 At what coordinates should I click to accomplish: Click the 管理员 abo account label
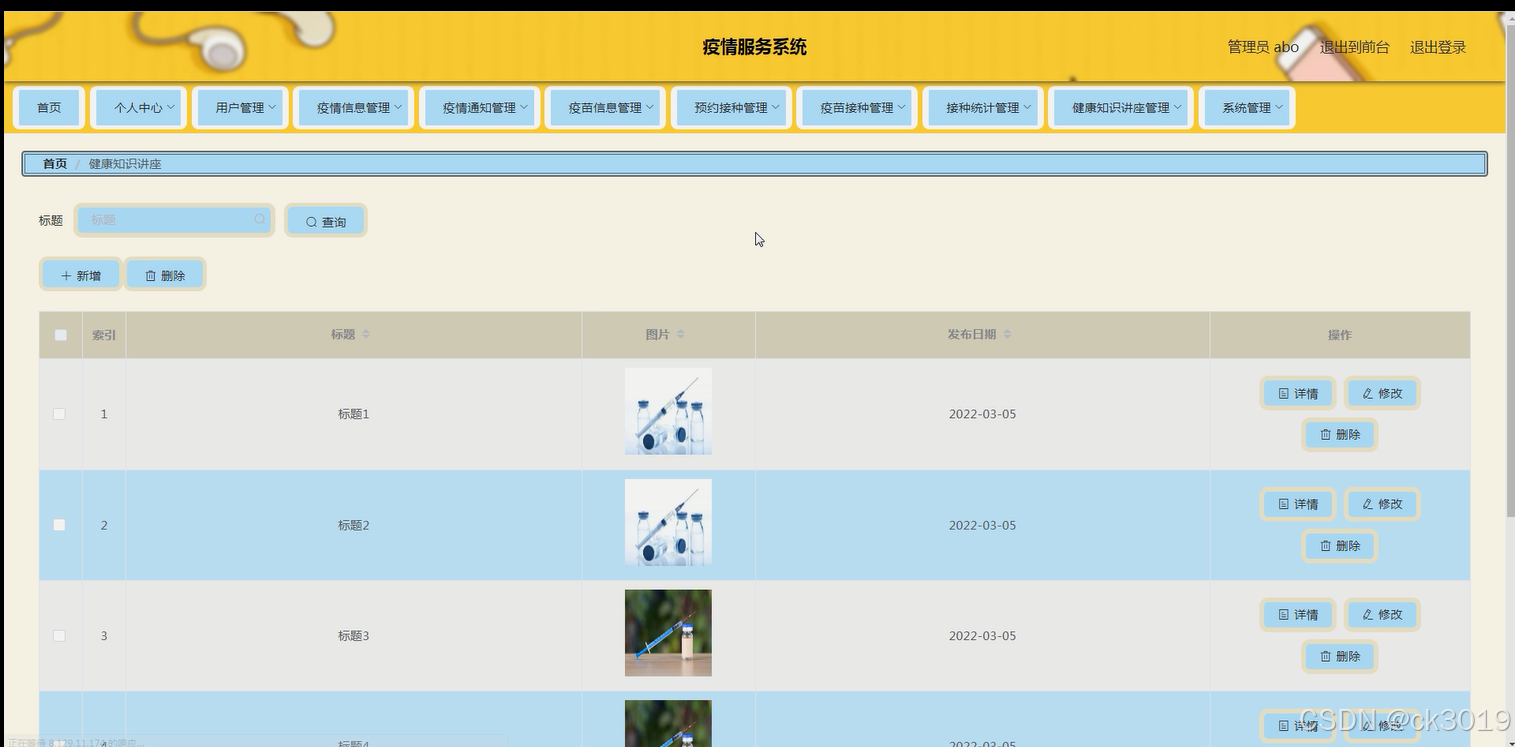[x=1263, y=47]
